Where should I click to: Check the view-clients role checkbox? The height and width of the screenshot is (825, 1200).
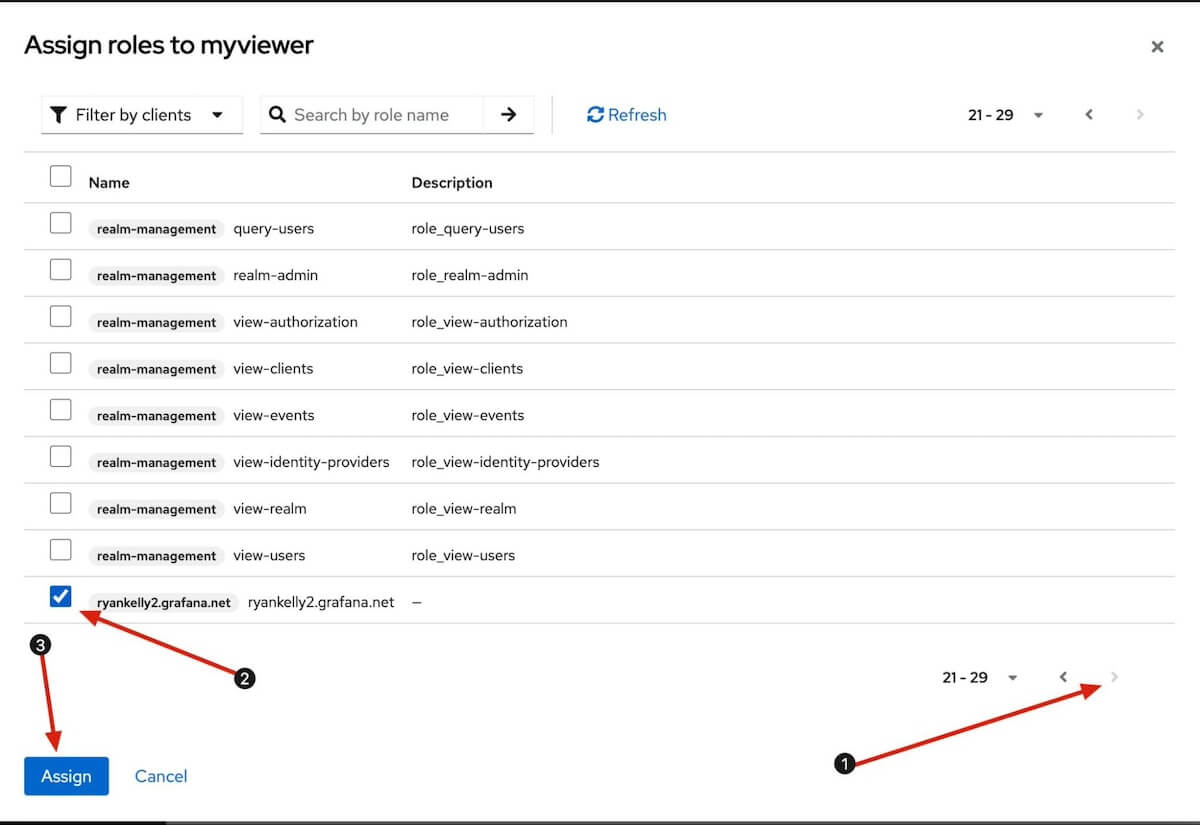[61, 363]
